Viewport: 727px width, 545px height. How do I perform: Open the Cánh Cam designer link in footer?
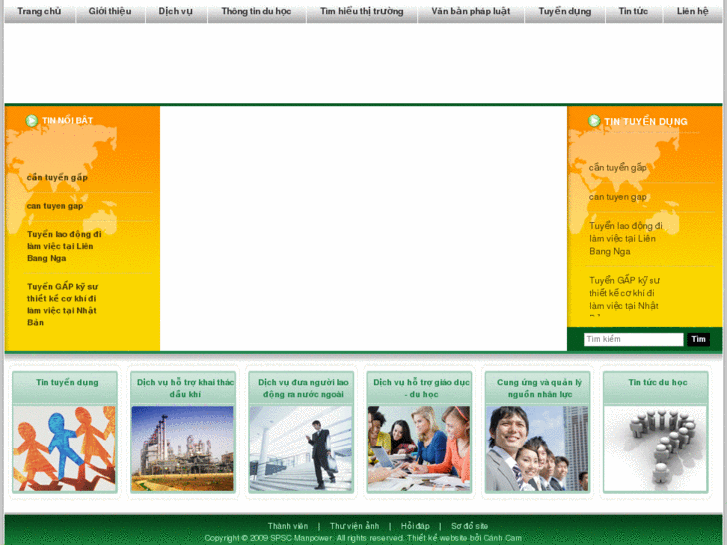click(x=503, y=538)
